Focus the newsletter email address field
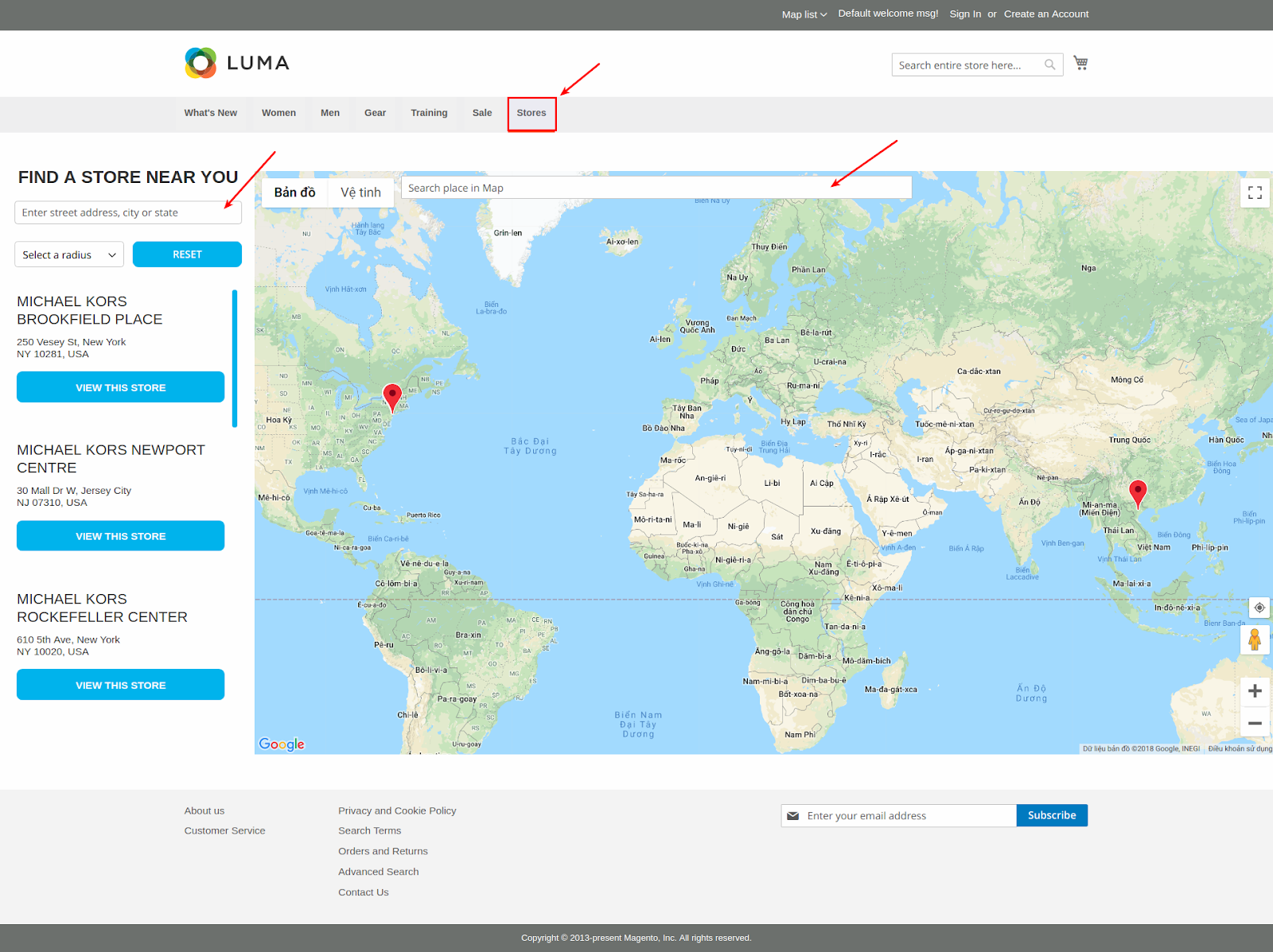 pos(899,815)
